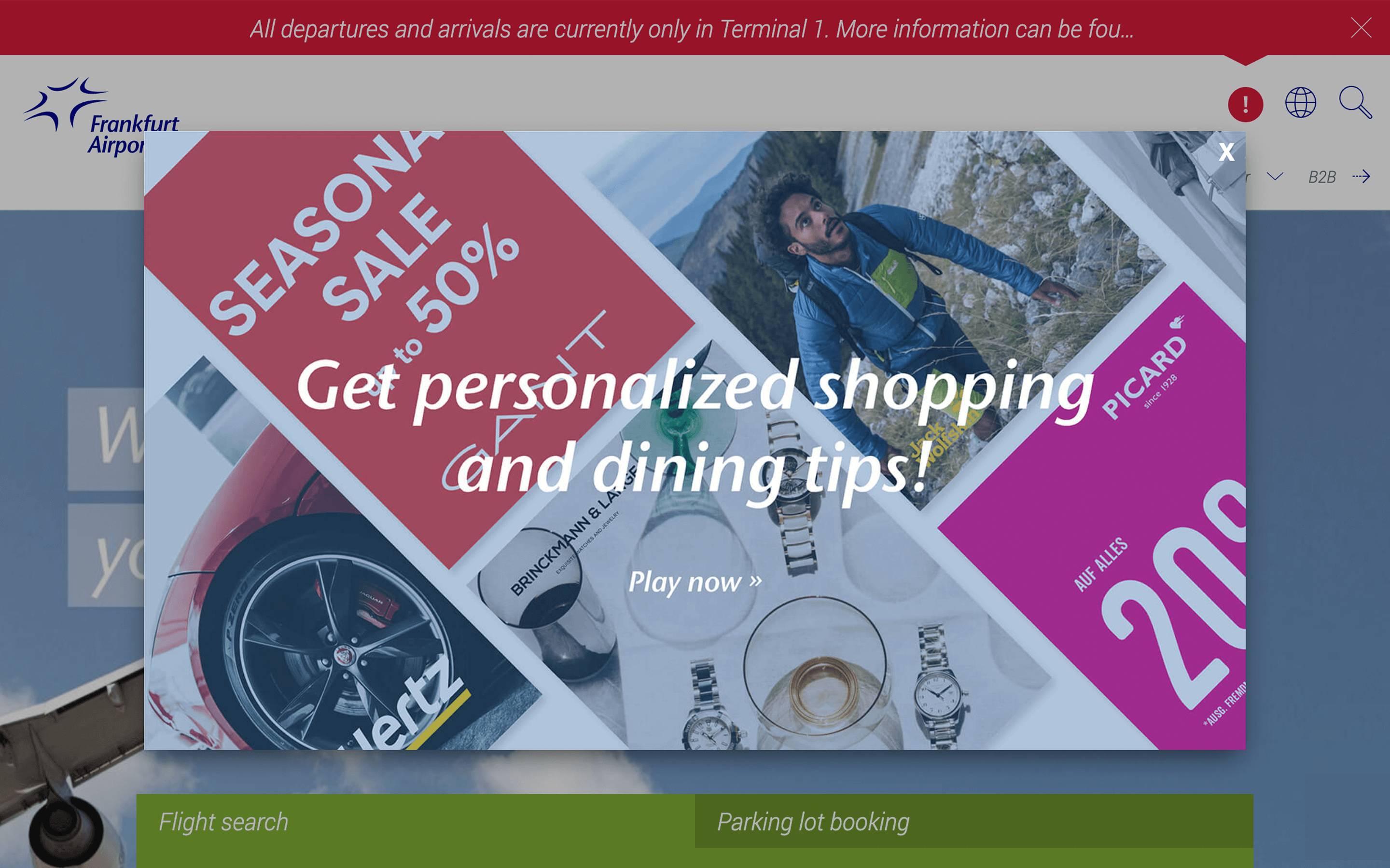
Task: Click the arrow icon next to B2B
Action: coord(1362,176)
